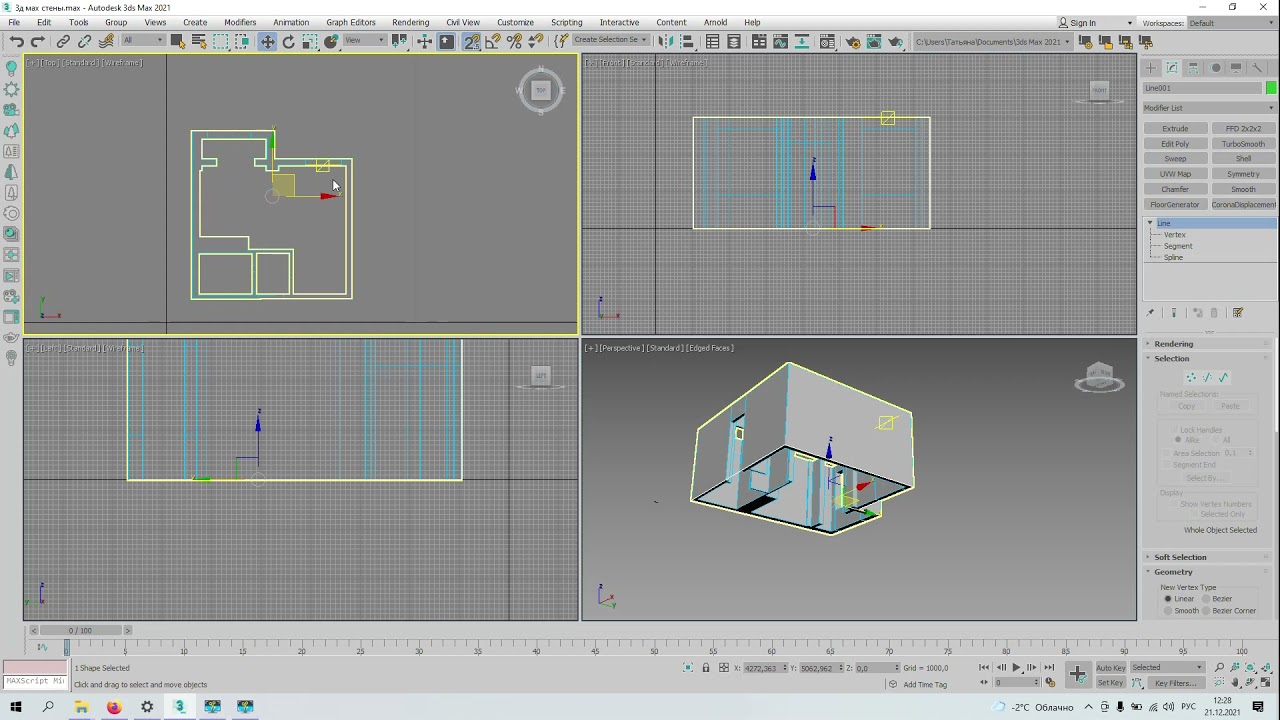Select Smooth new vertex type
The image size is (1280, 720).
tap(1181, 611)
